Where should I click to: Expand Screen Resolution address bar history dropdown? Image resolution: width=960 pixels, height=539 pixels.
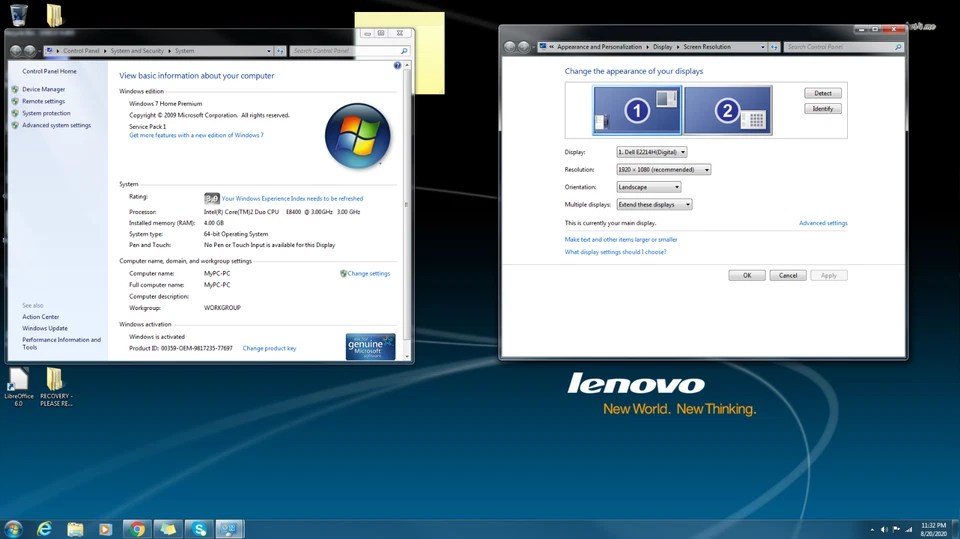[763, 47]
